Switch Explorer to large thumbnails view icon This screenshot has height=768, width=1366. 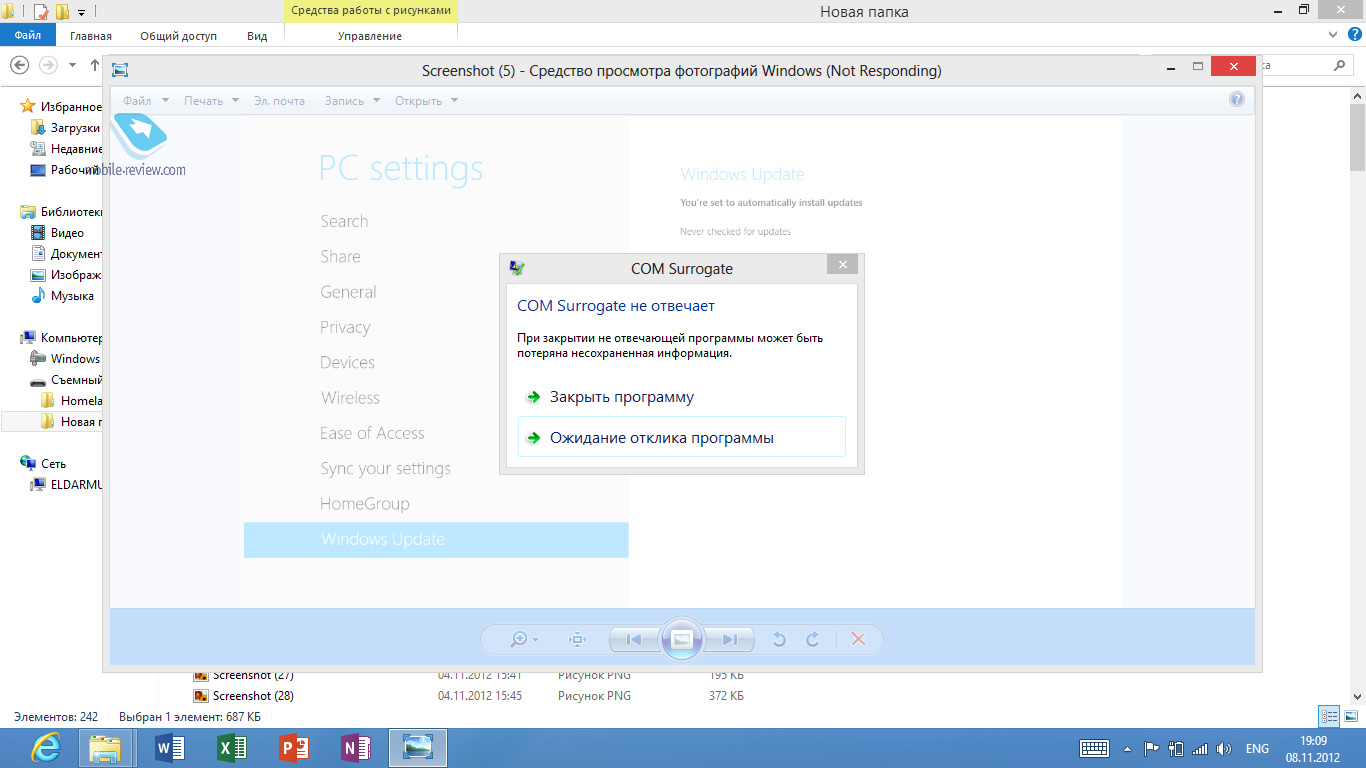pos(1351,716)
